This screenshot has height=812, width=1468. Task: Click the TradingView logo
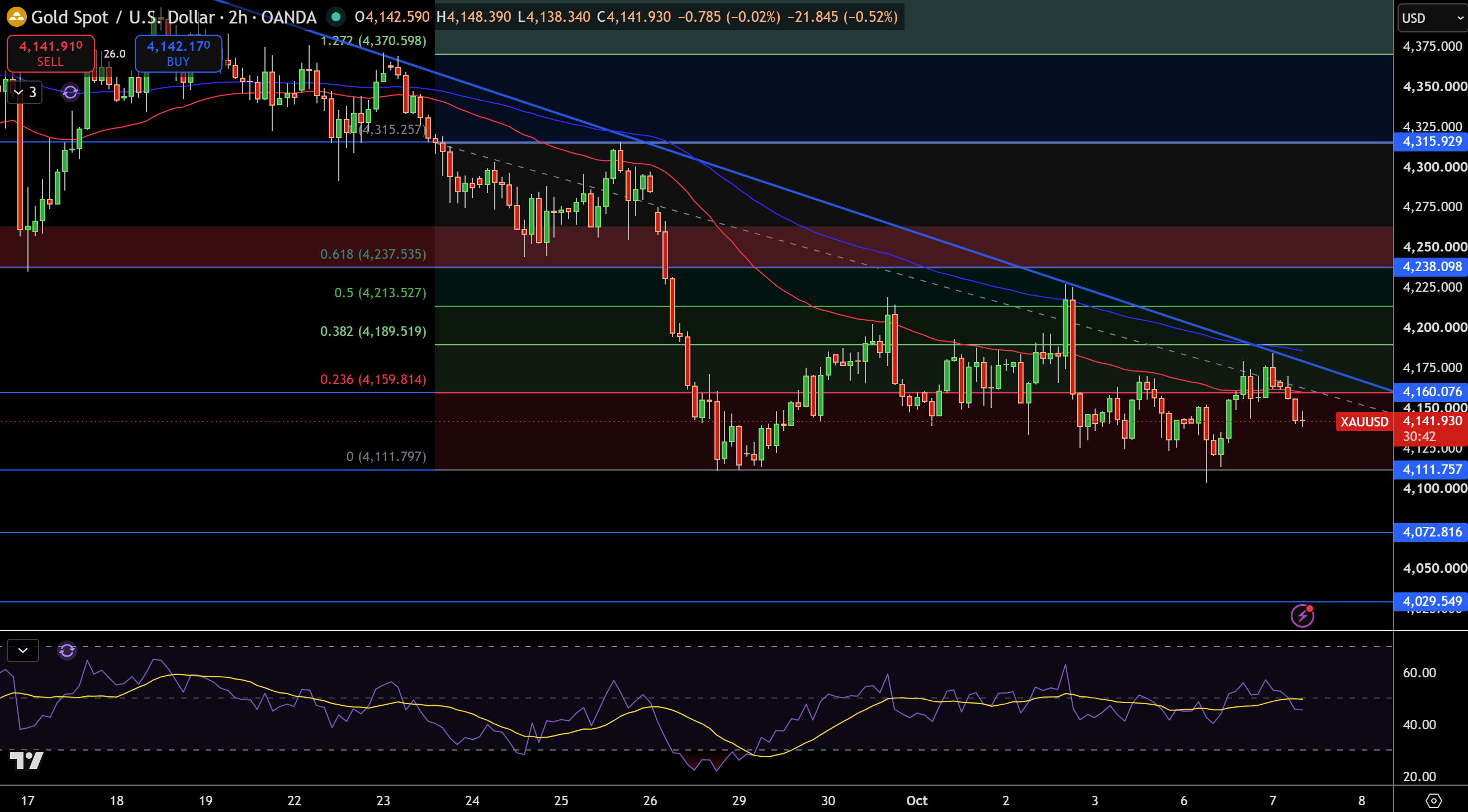(27, 761)
